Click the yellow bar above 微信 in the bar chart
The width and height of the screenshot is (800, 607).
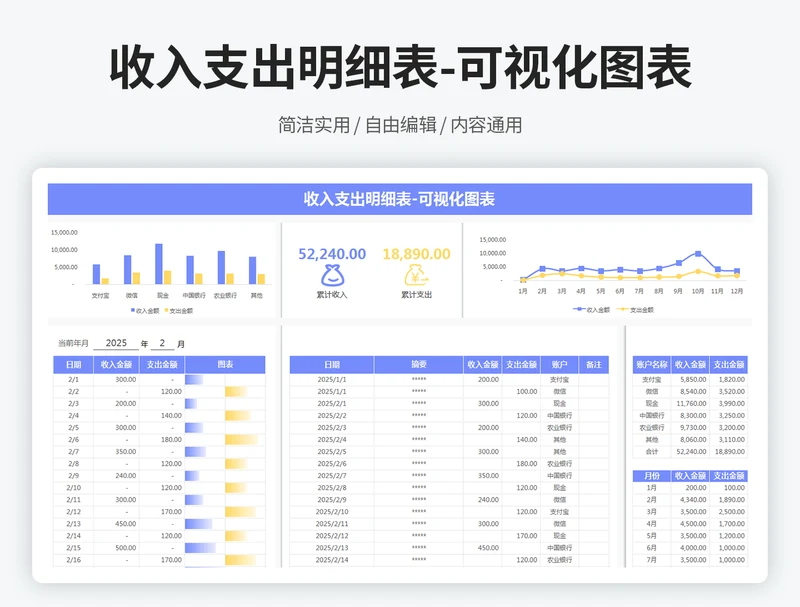point(136,278)
